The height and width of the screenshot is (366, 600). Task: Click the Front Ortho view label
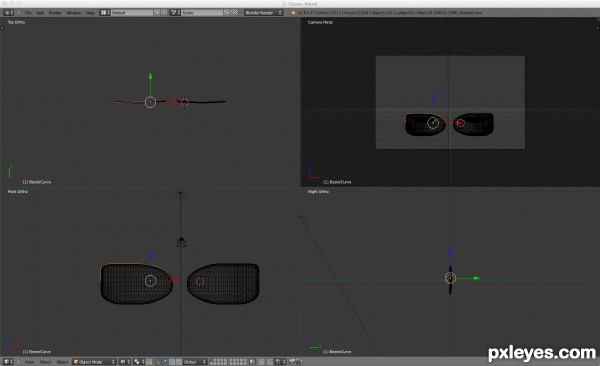pos(18,191)
